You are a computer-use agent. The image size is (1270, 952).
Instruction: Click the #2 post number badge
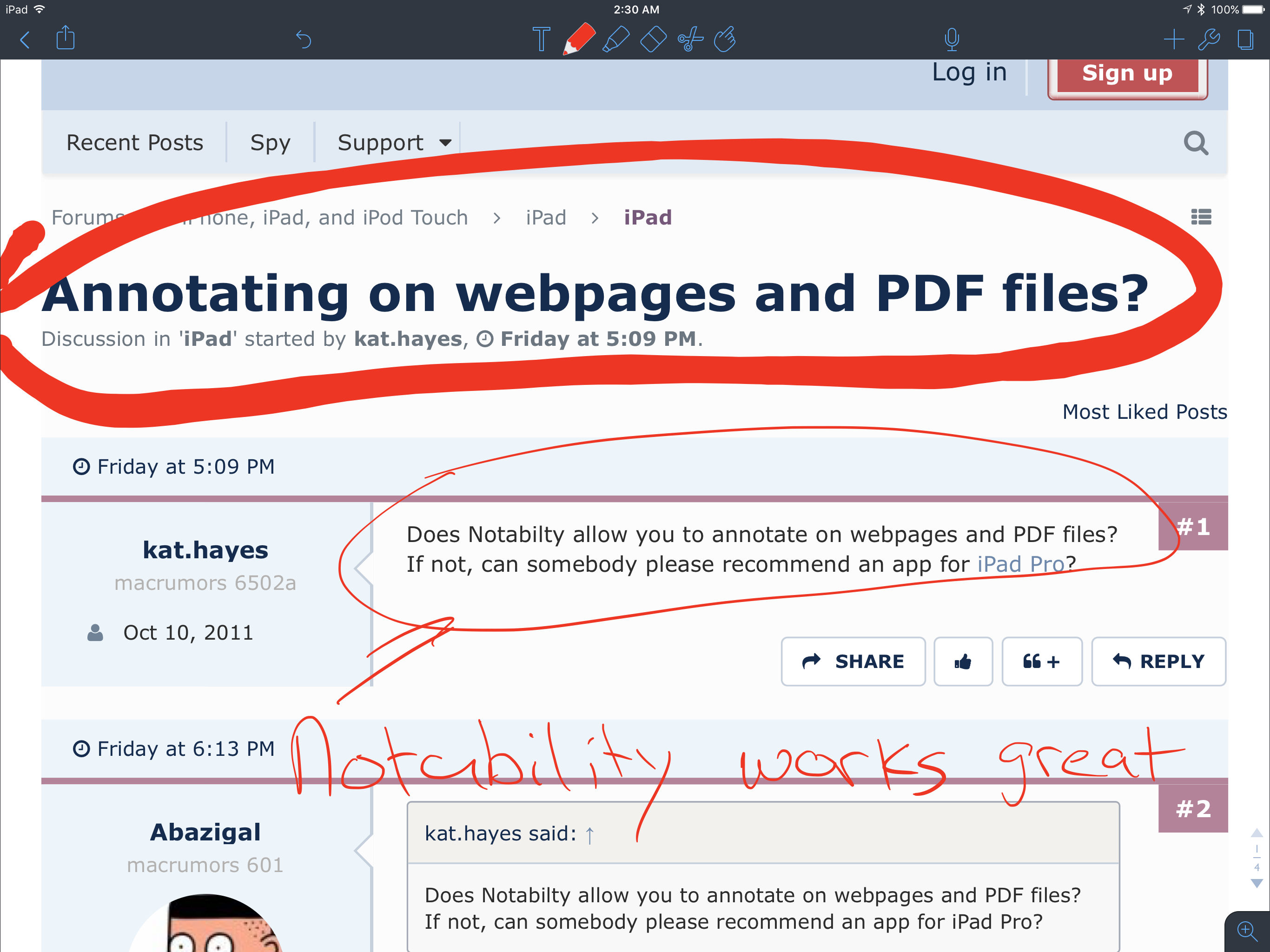click(x=1193, y=808)
